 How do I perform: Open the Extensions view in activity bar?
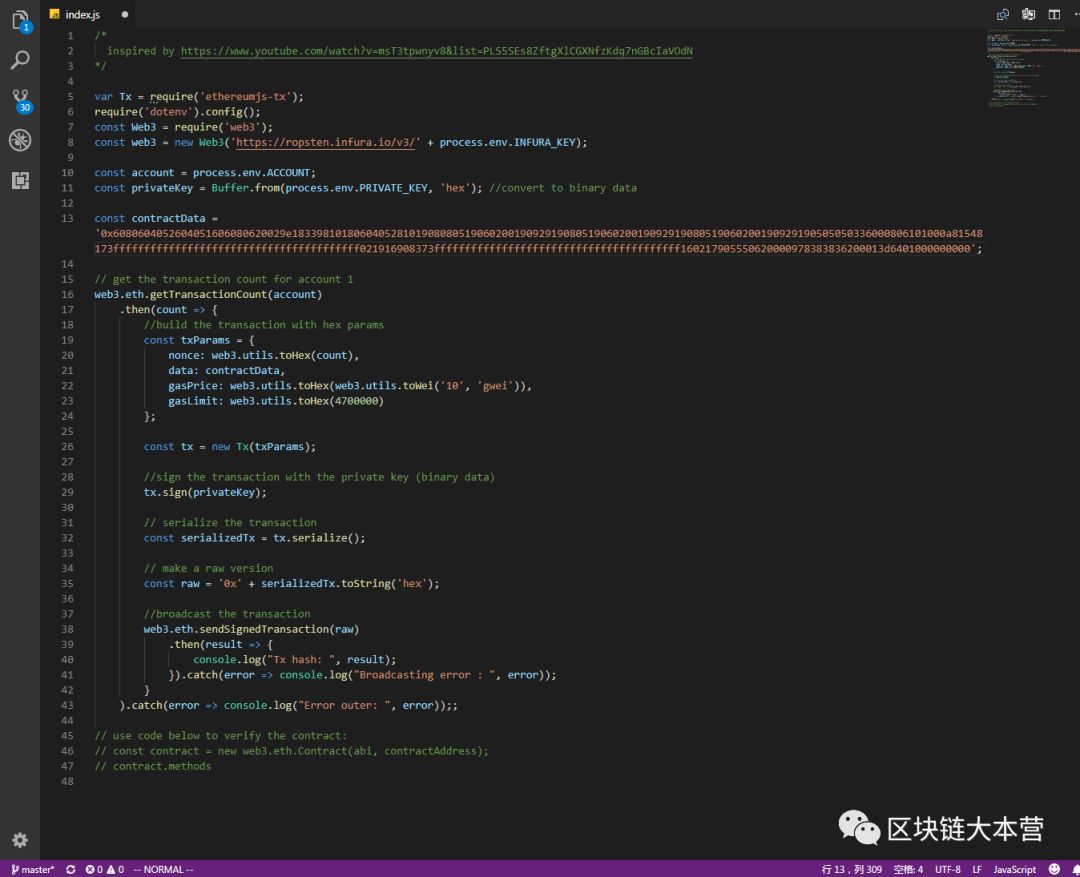20,180
